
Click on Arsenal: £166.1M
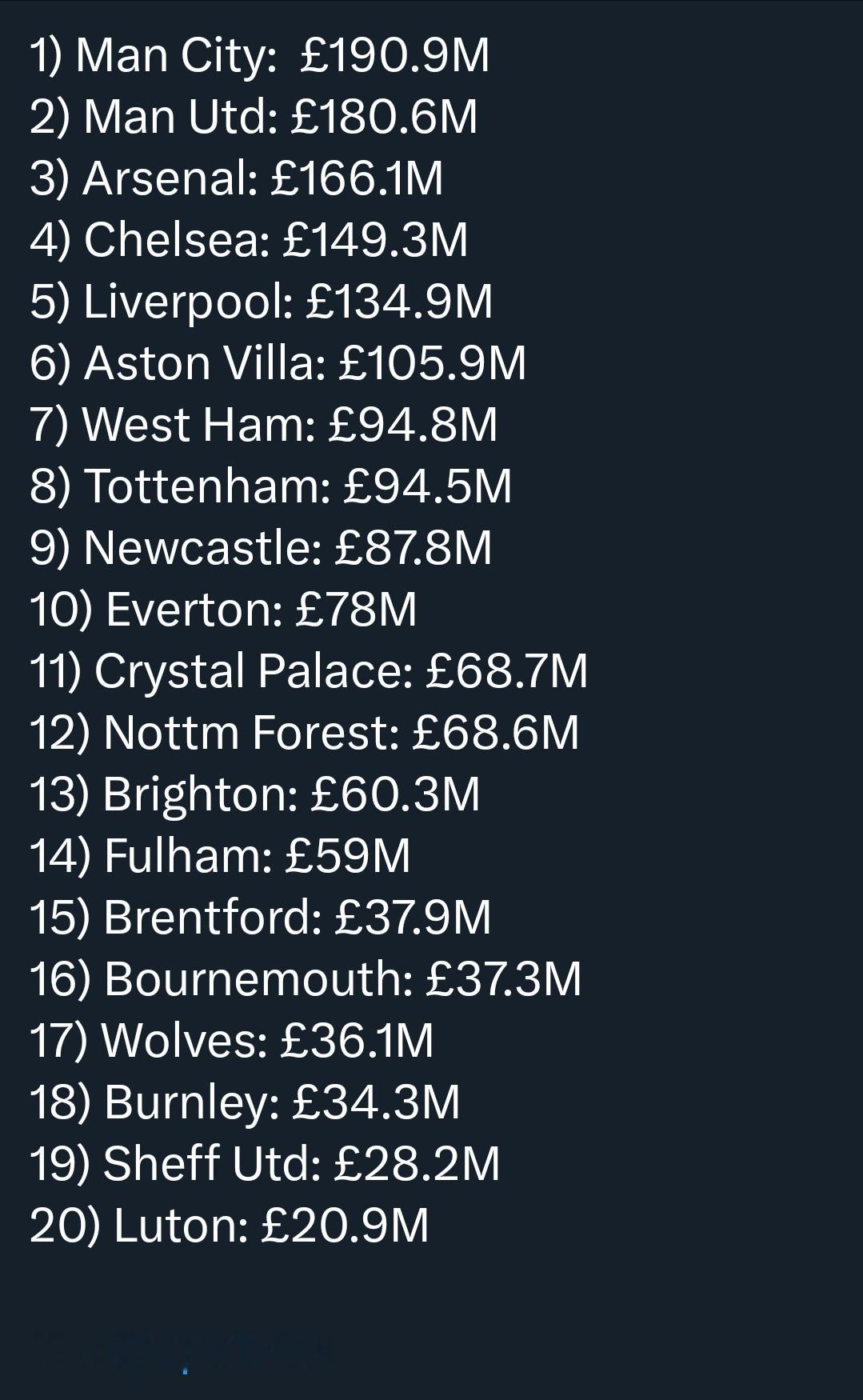point(237,179)
